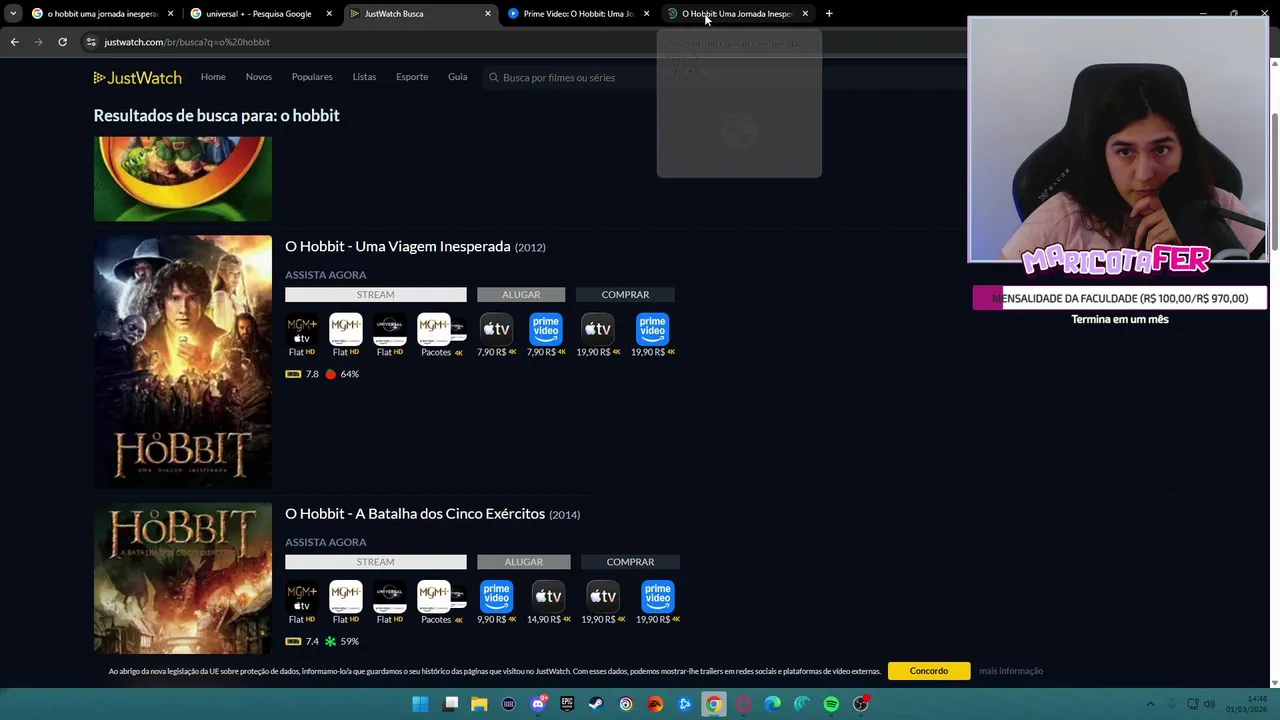Choose Universal+ Amazon Channel for Uma Viagem Inesperada

[389, 329]
